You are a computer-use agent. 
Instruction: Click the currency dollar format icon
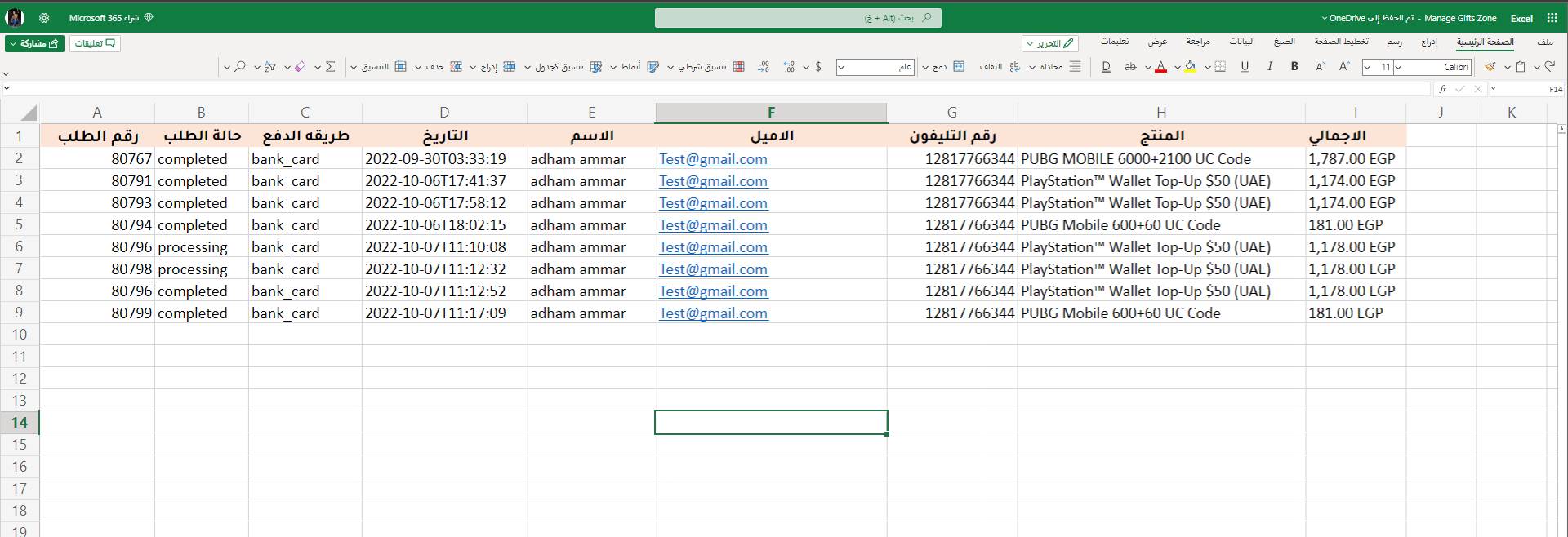tap(818, 67)
